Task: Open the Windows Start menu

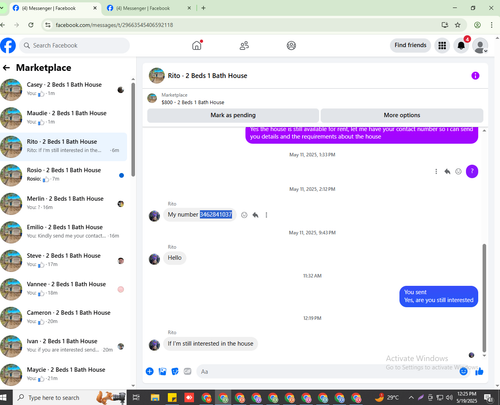Action: point(4,397)
